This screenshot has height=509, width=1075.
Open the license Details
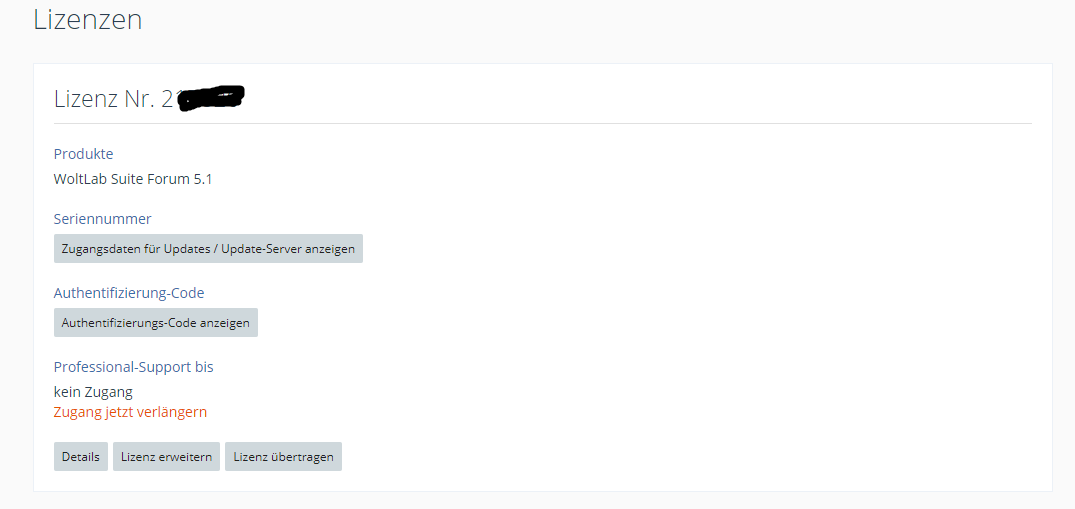click(x=80, y=457)
